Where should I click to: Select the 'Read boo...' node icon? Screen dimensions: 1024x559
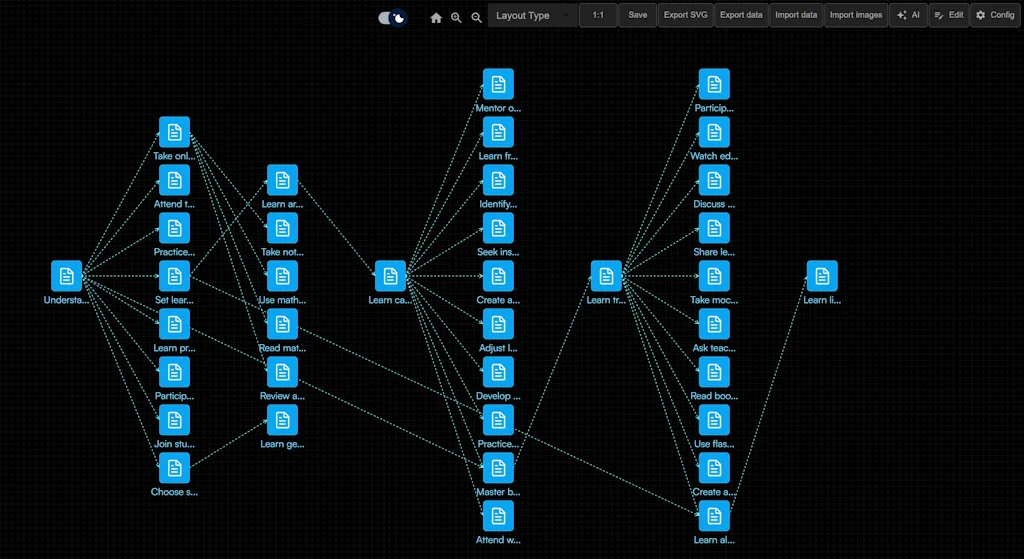714,372
